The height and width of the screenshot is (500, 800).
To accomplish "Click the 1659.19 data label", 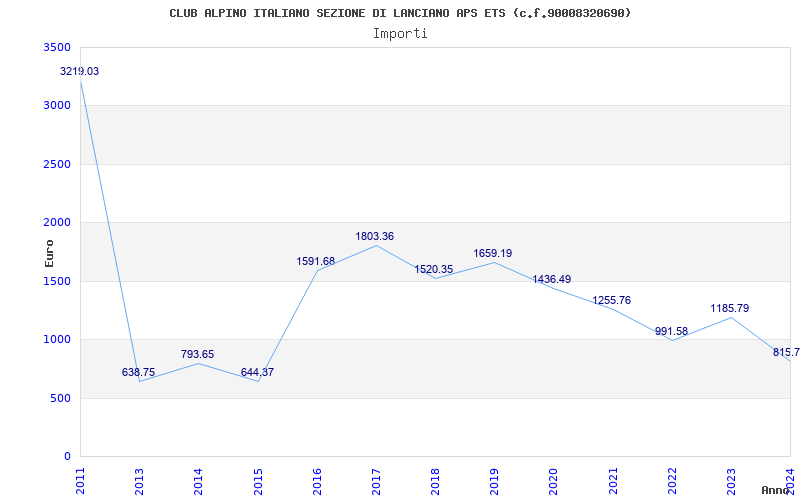I will pos(493,254).
